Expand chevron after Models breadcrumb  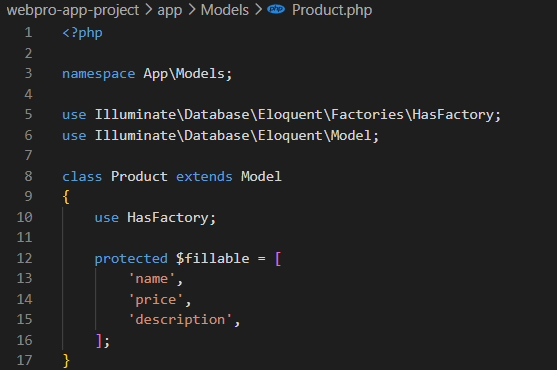coord(258,10)
